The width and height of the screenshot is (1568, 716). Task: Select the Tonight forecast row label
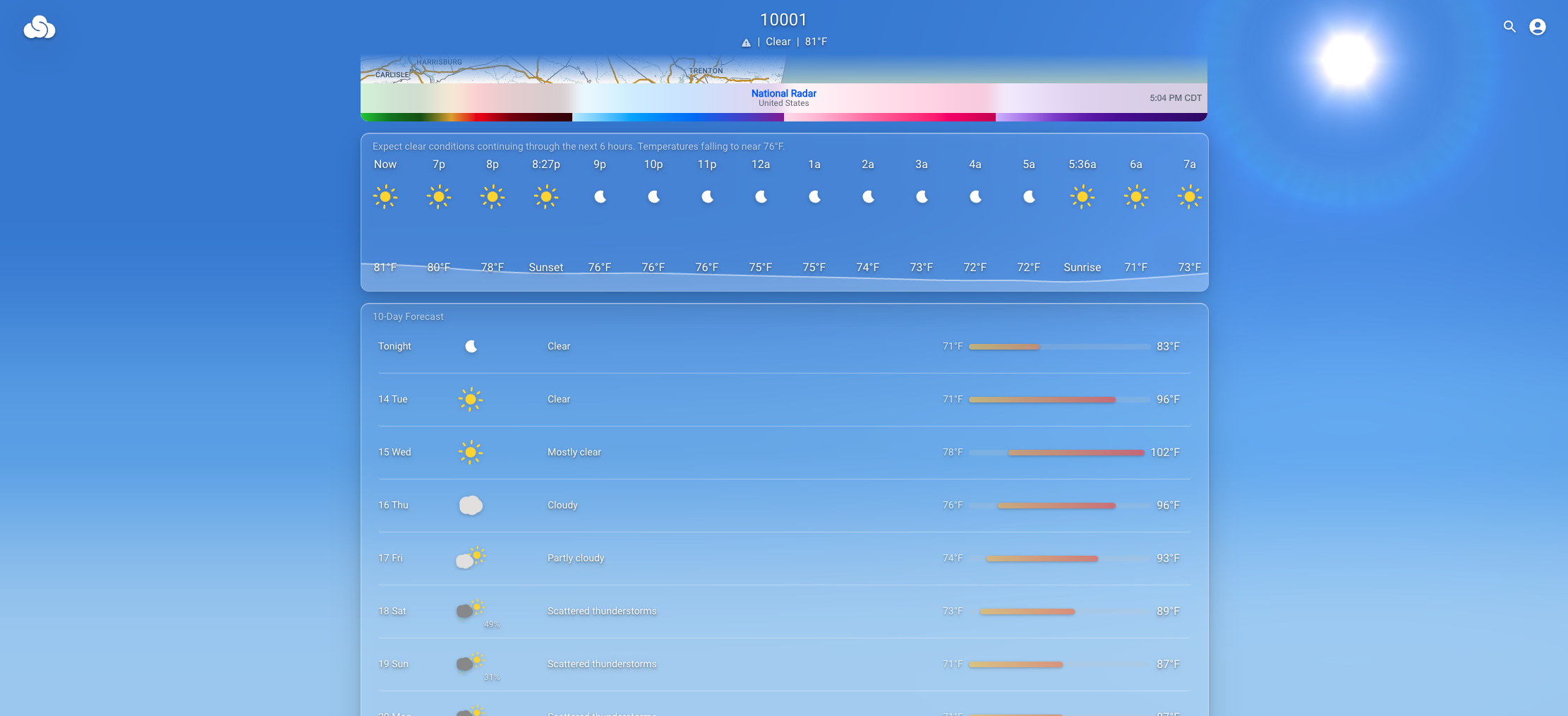[394, 347]
